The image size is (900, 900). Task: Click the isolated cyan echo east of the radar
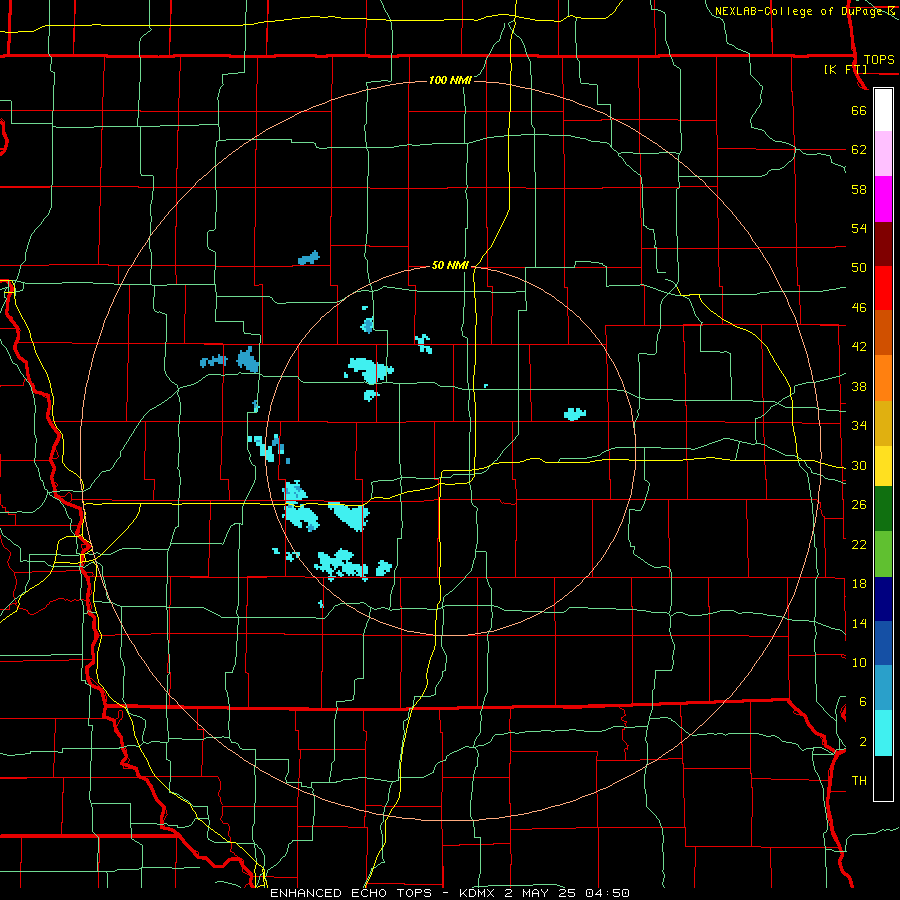coord(575,414)
